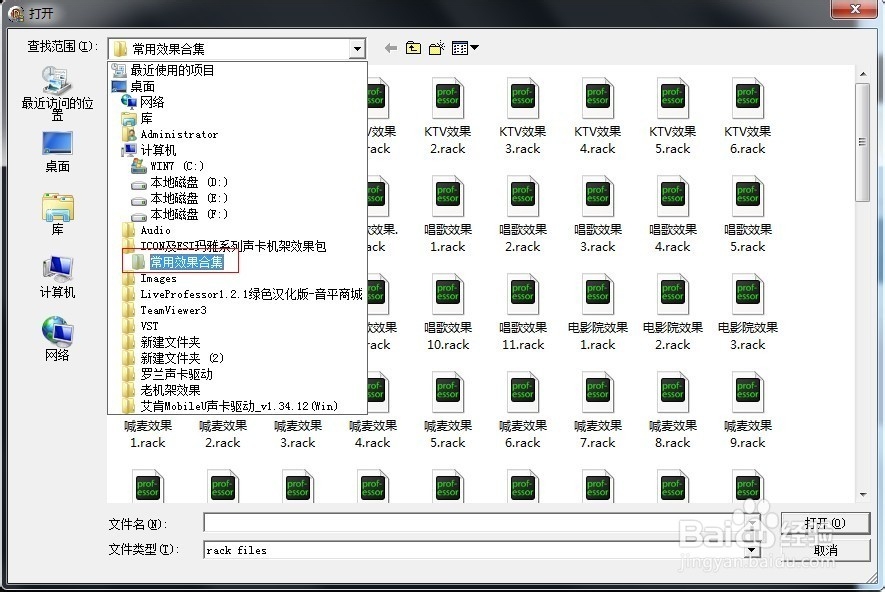Image resolution: width=885 pixels, height=592 pixels.
Task: Go up one folder level
Action: pos(413,47)
